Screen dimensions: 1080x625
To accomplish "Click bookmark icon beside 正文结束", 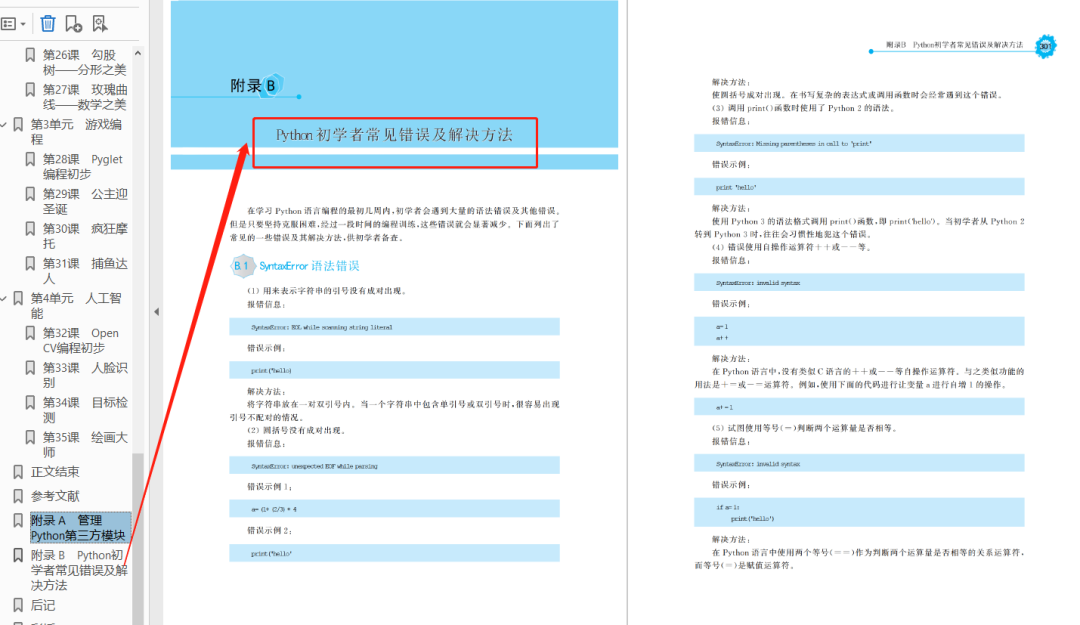I will click(19, 472).
